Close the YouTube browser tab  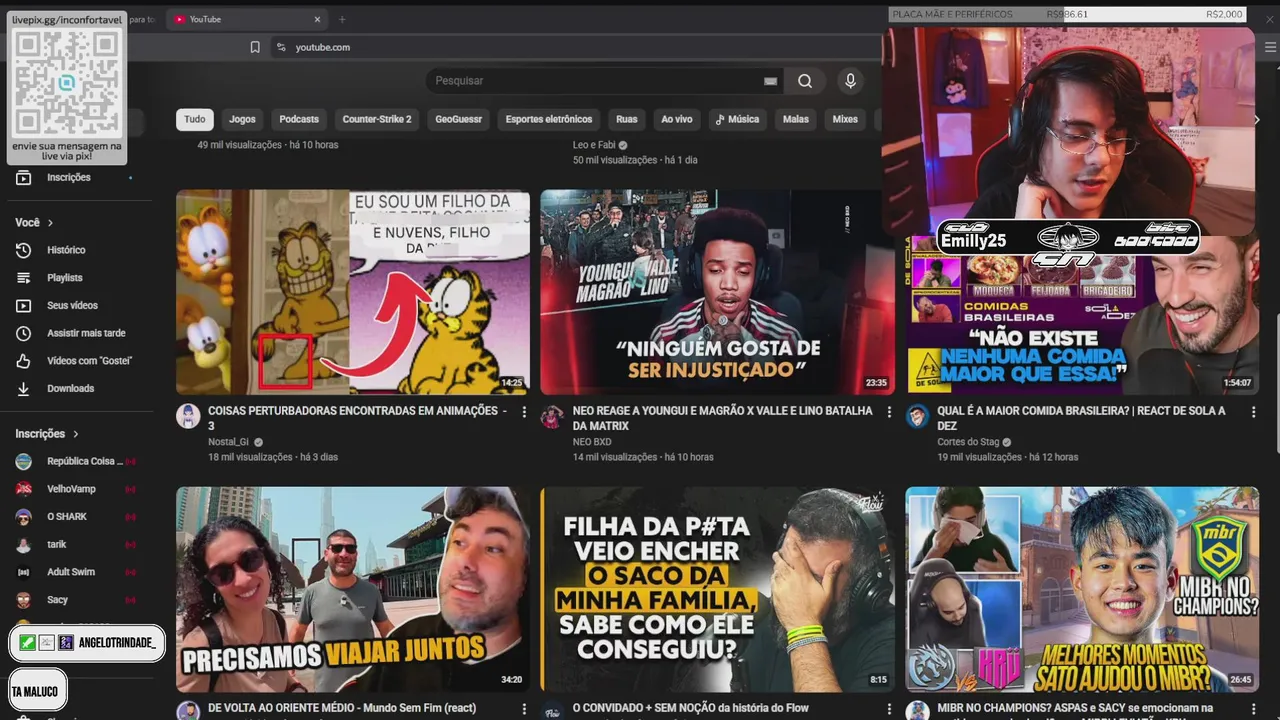pyautogui.click(x=318, y=19)
